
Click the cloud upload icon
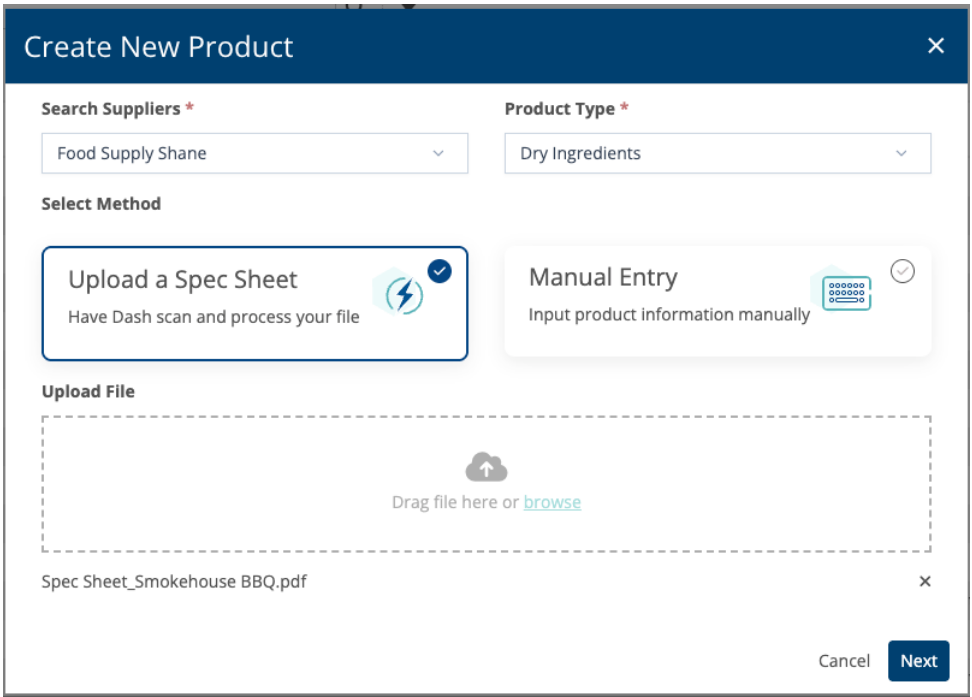486,467
